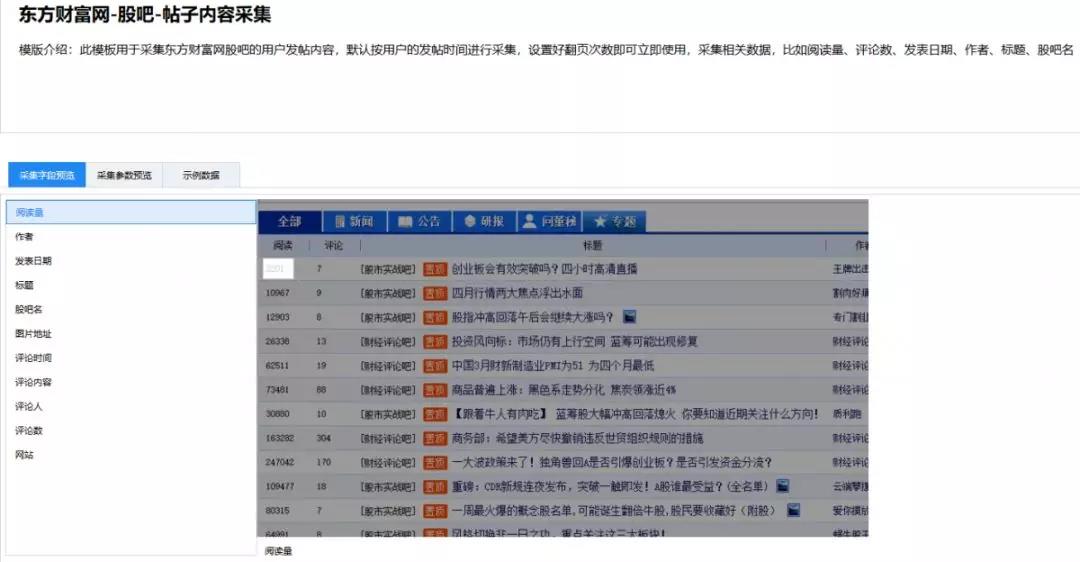Click the 标题 column header
The image size is (1080, 562).
tap(592, 245)
